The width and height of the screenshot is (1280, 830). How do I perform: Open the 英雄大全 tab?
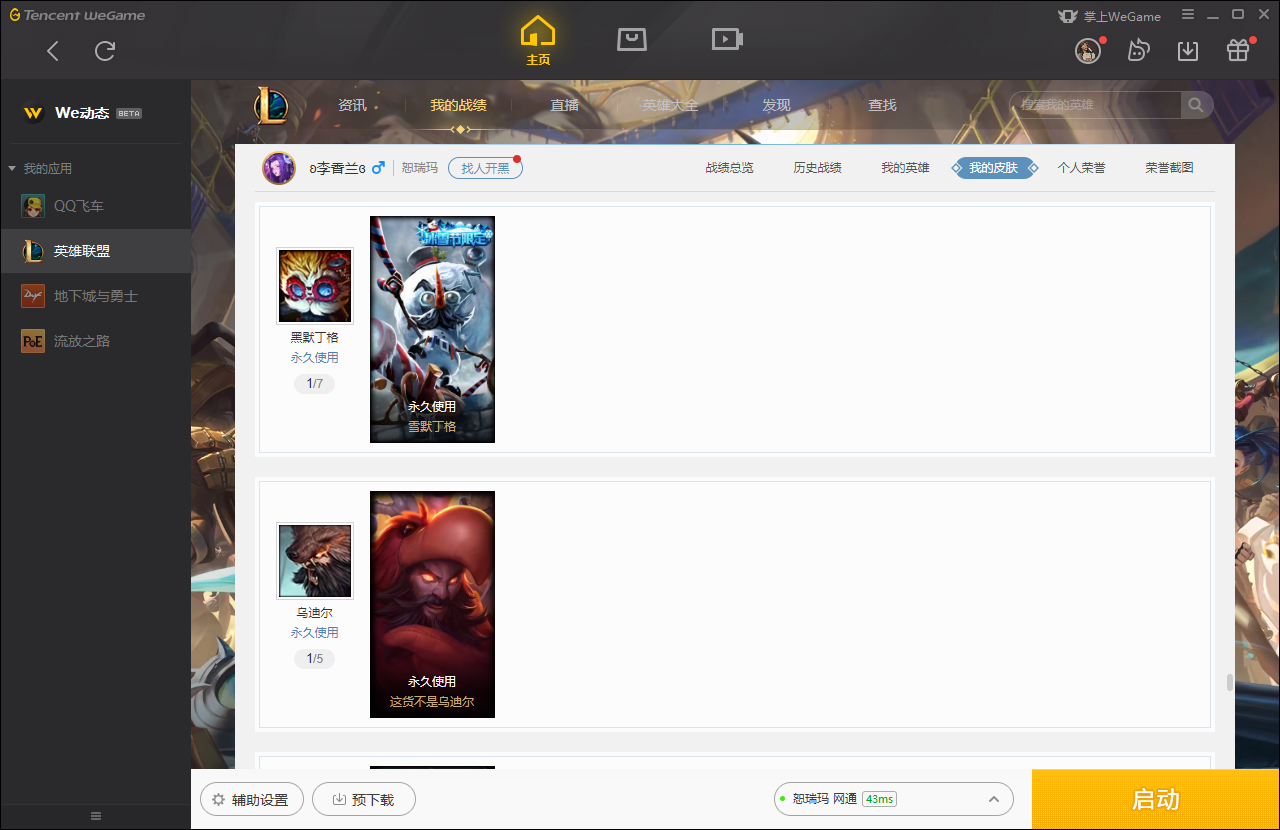pos(670,105)
